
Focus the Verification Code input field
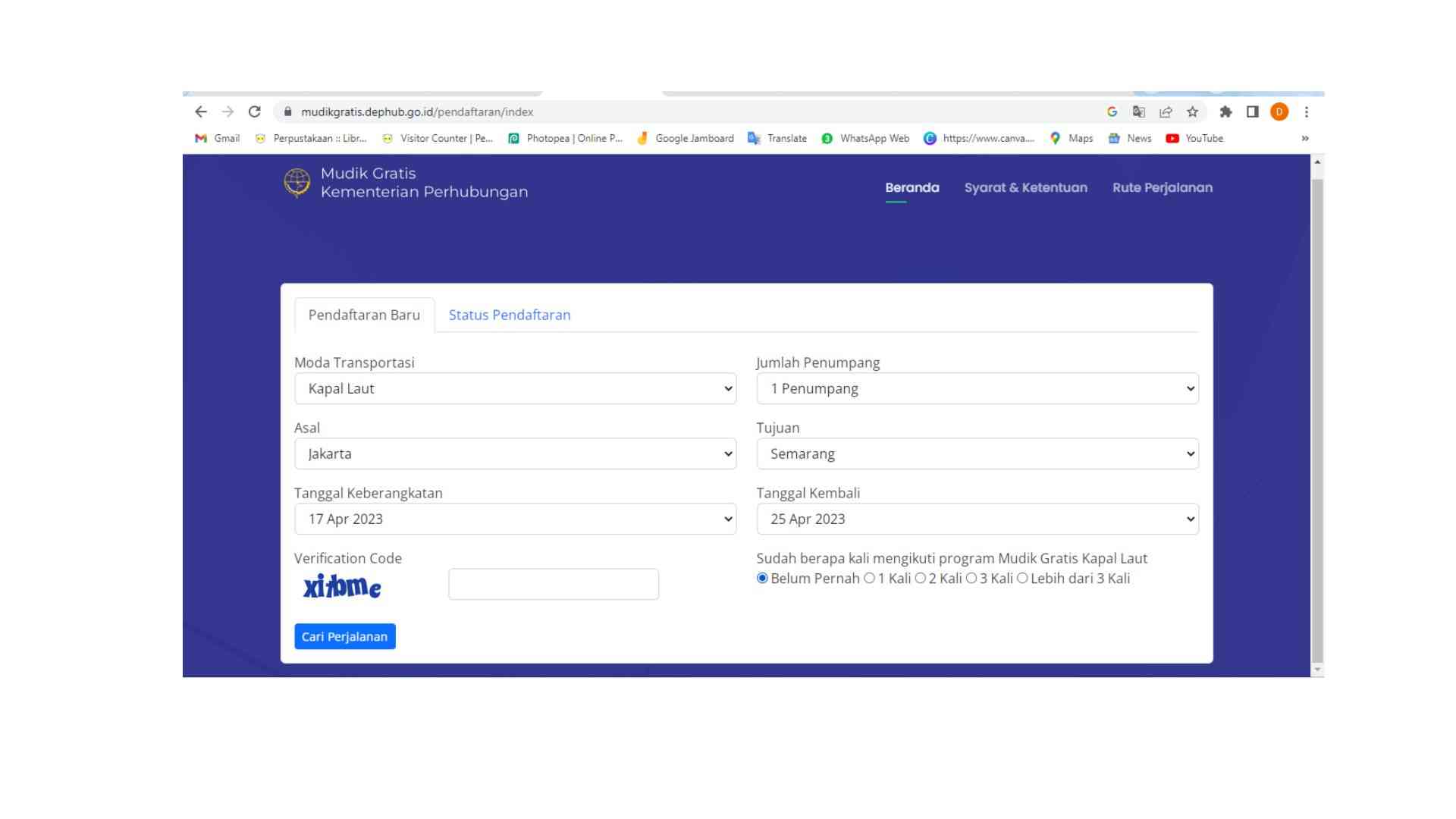[x=554, y=584]
